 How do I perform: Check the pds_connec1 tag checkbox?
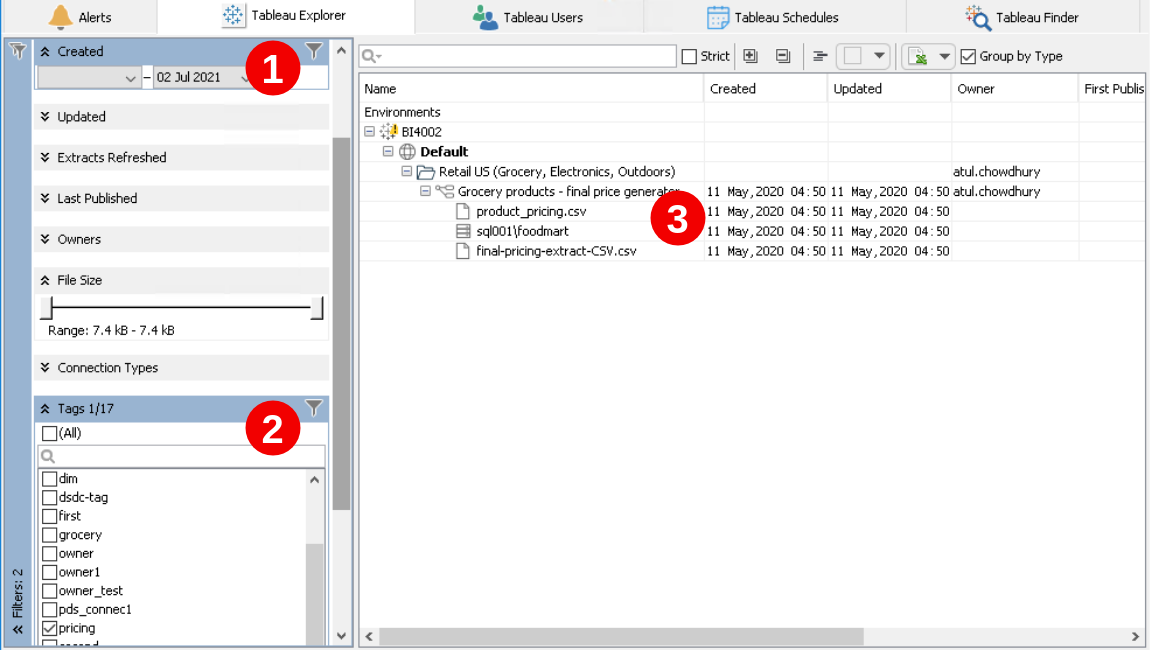click(49, 610)
